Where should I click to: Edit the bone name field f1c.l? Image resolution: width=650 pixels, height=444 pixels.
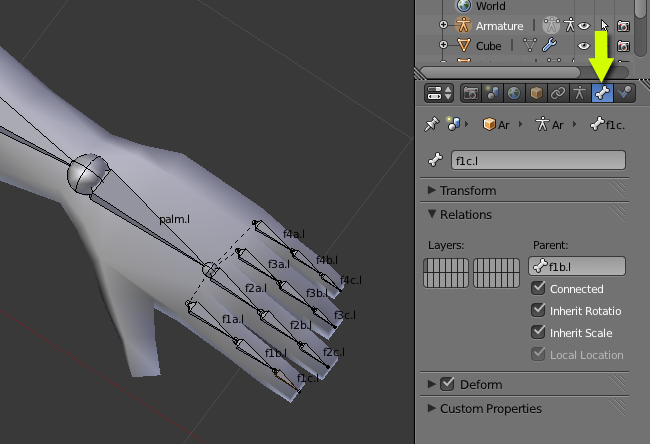(x=538, y=160)
